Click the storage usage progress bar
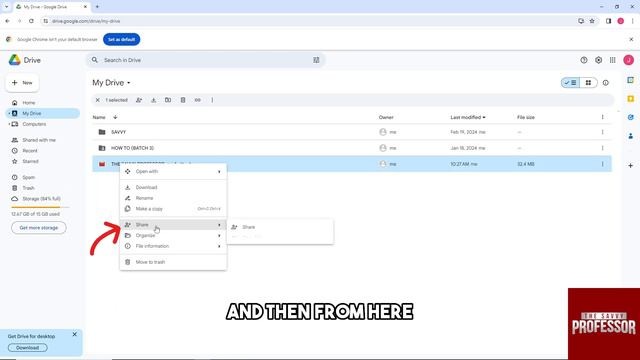The image size is (640, 360). pos(40,207)
